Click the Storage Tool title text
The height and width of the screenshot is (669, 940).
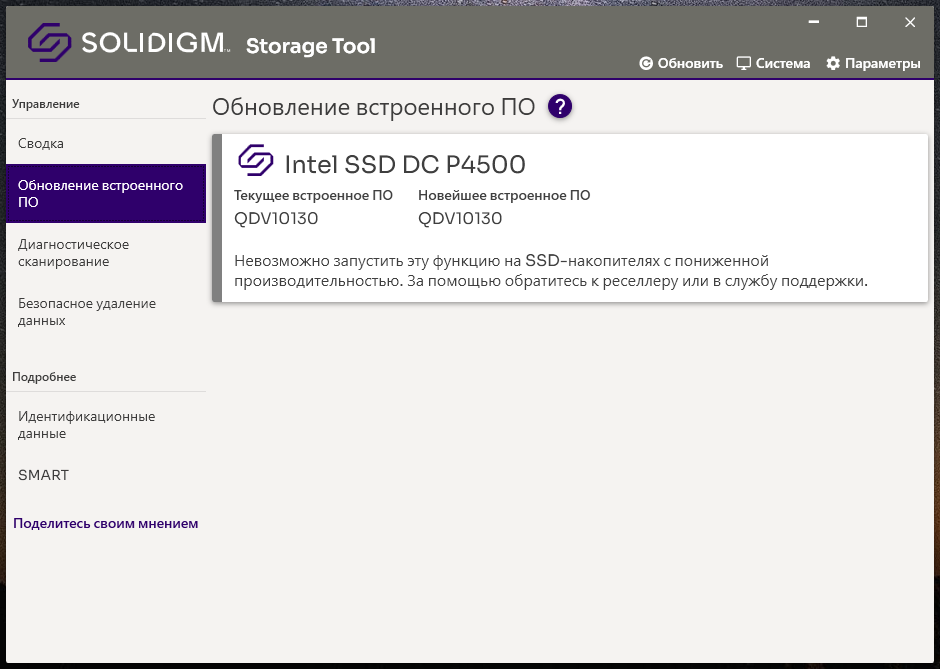point(311,46)
